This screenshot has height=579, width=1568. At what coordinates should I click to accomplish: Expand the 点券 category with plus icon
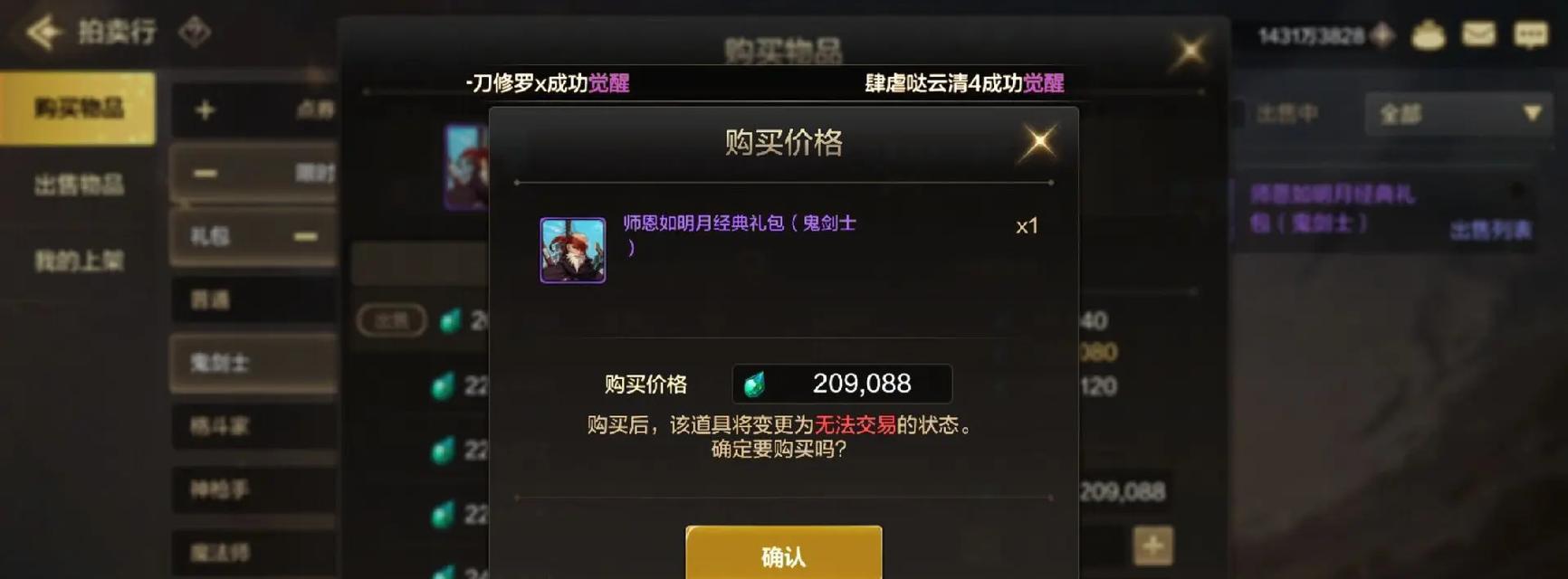[206, 110]
